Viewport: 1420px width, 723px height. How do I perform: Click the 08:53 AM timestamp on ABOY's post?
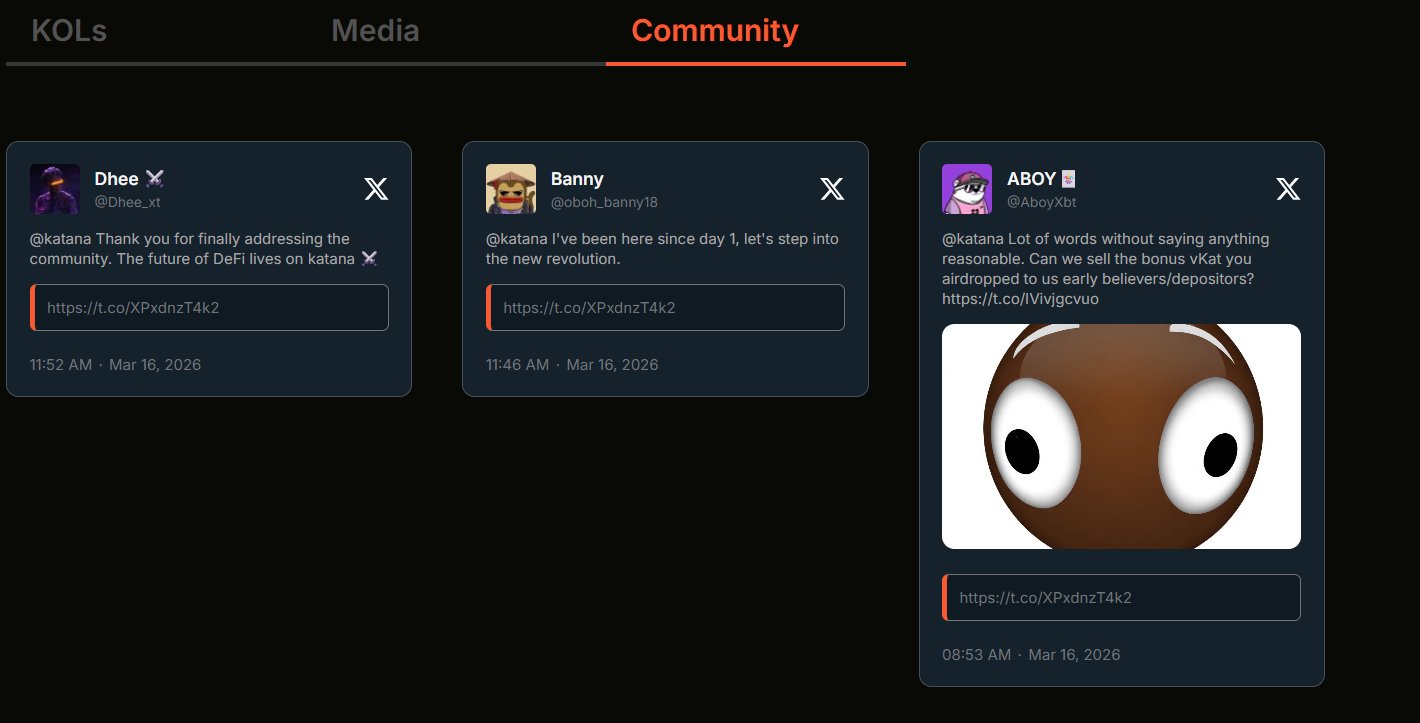[1031, 655]
